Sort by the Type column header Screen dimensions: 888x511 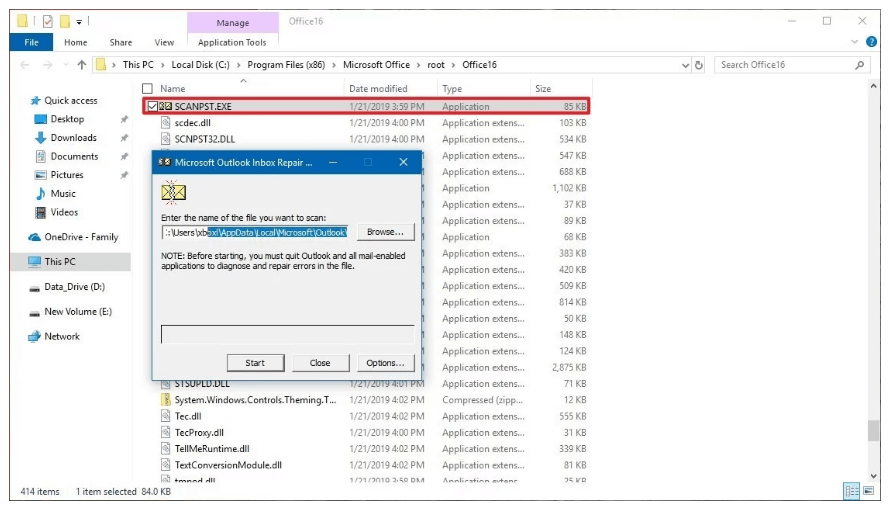pos(452,89)
